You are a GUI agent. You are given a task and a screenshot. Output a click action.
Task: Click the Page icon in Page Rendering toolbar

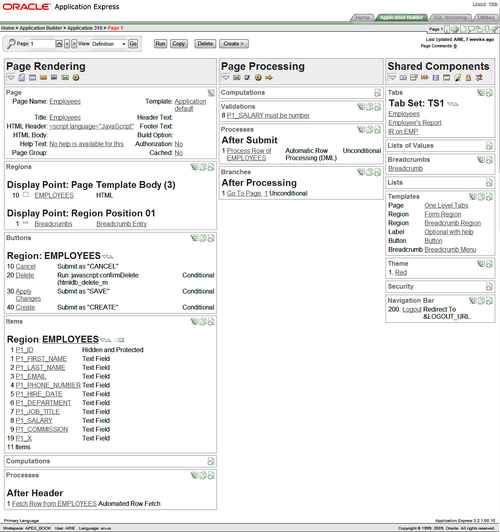[22, 78]
